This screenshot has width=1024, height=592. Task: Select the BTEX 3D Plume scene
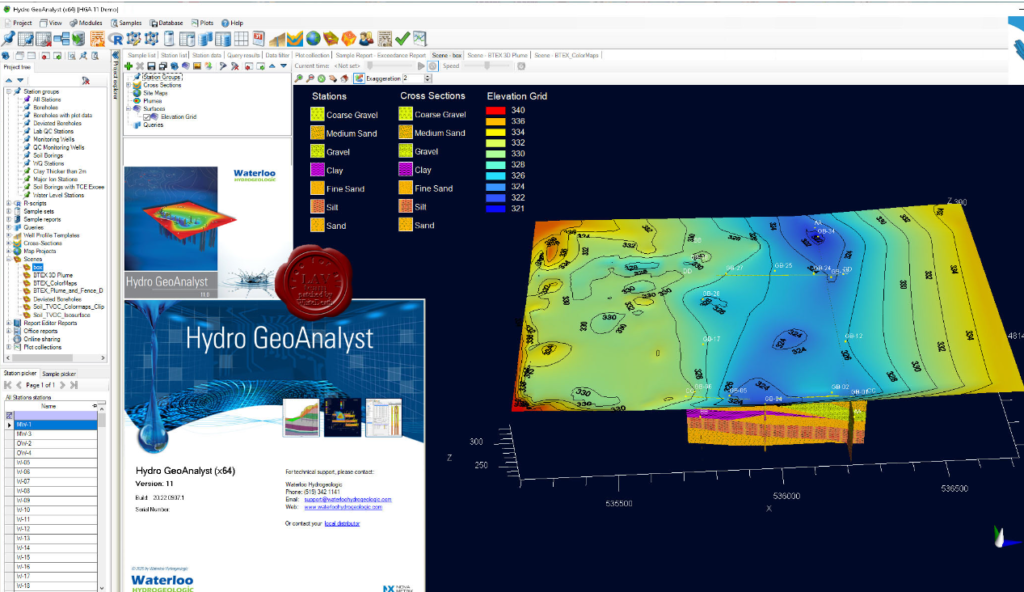click(x=53, y=275)
